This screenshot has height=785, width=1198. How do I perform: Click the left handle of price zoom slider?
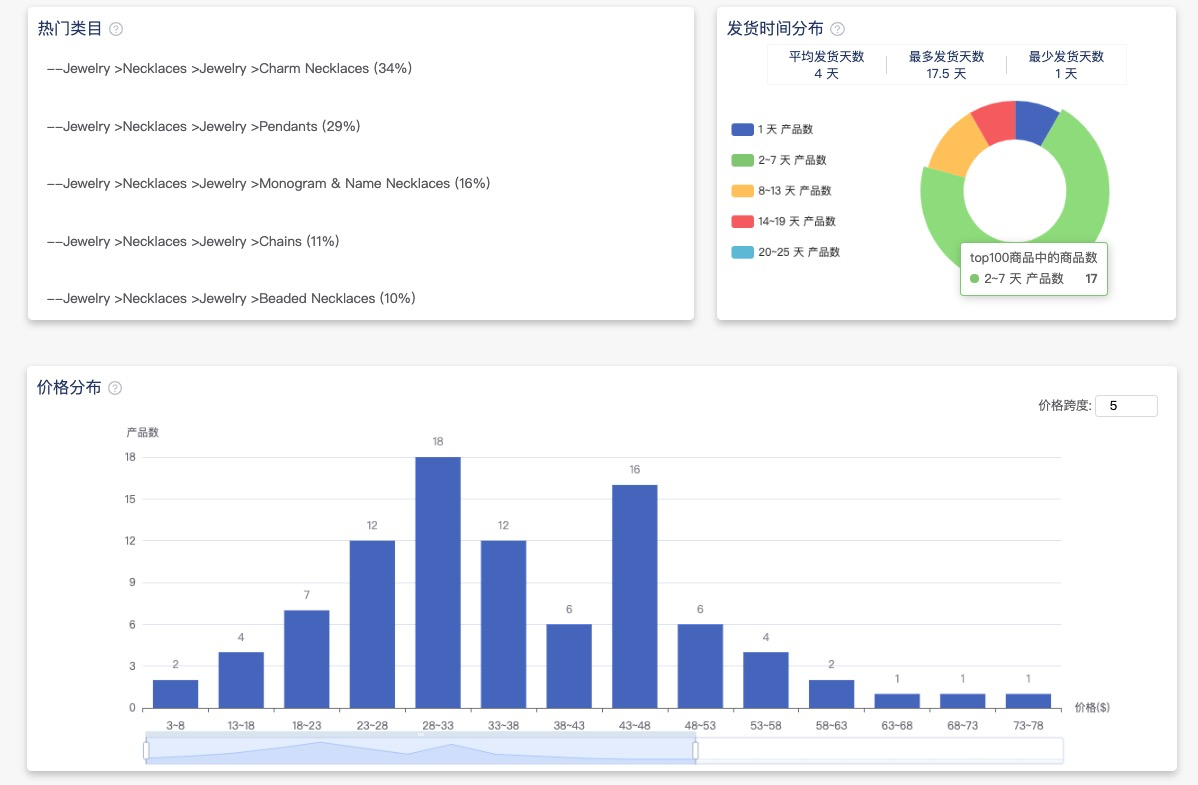pyautogui.click(x=146, y=750)
